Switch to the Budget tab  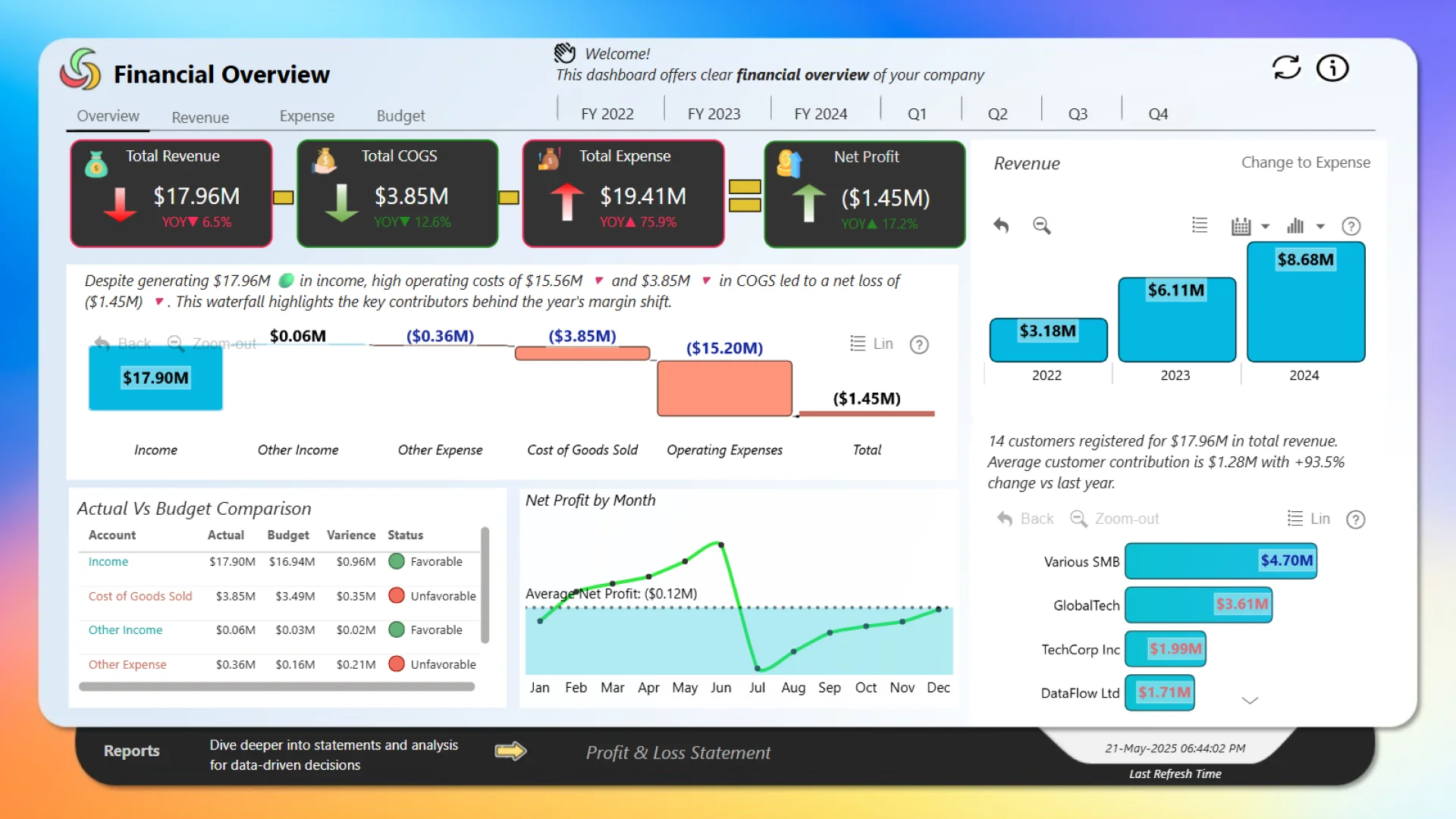pos(400,116)
